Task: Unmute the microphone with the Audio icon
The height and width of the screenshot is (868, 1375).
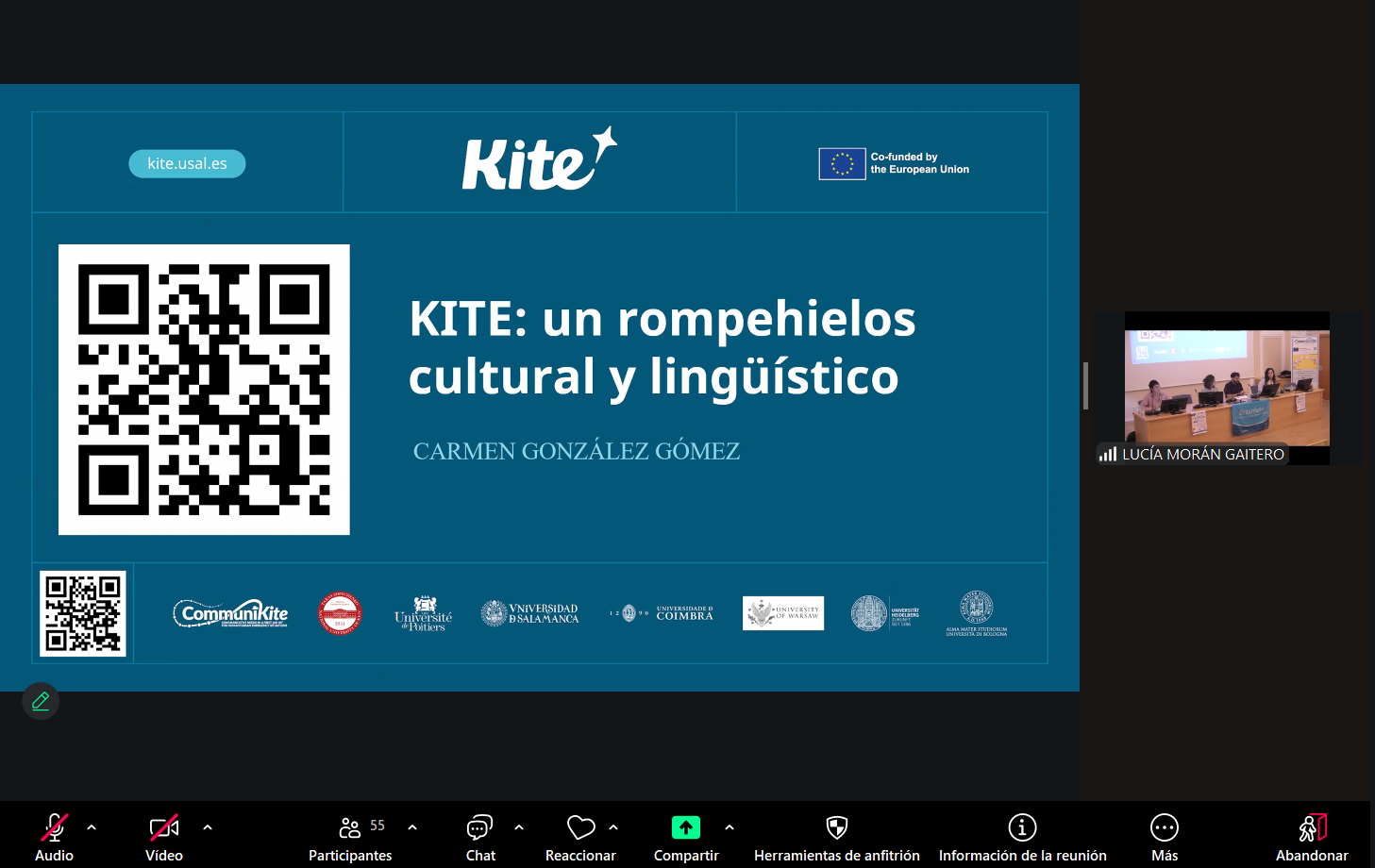Action: click(55, 827)
